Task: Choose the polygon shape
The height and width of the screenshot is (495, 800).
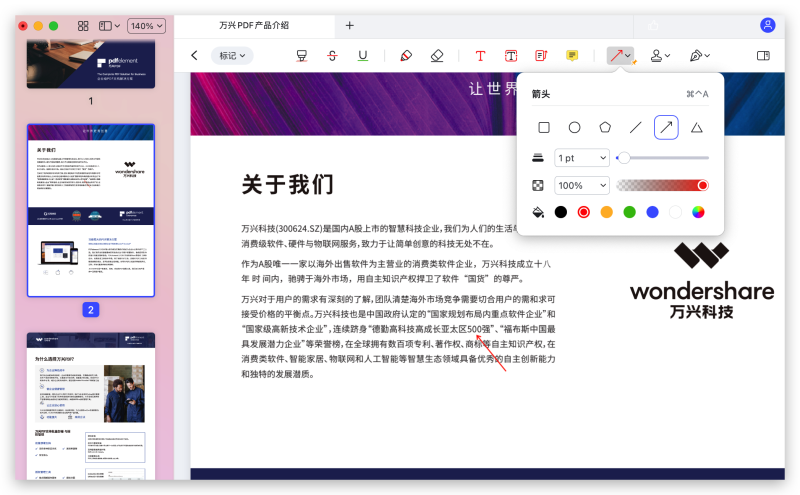Action: (605, 128)
